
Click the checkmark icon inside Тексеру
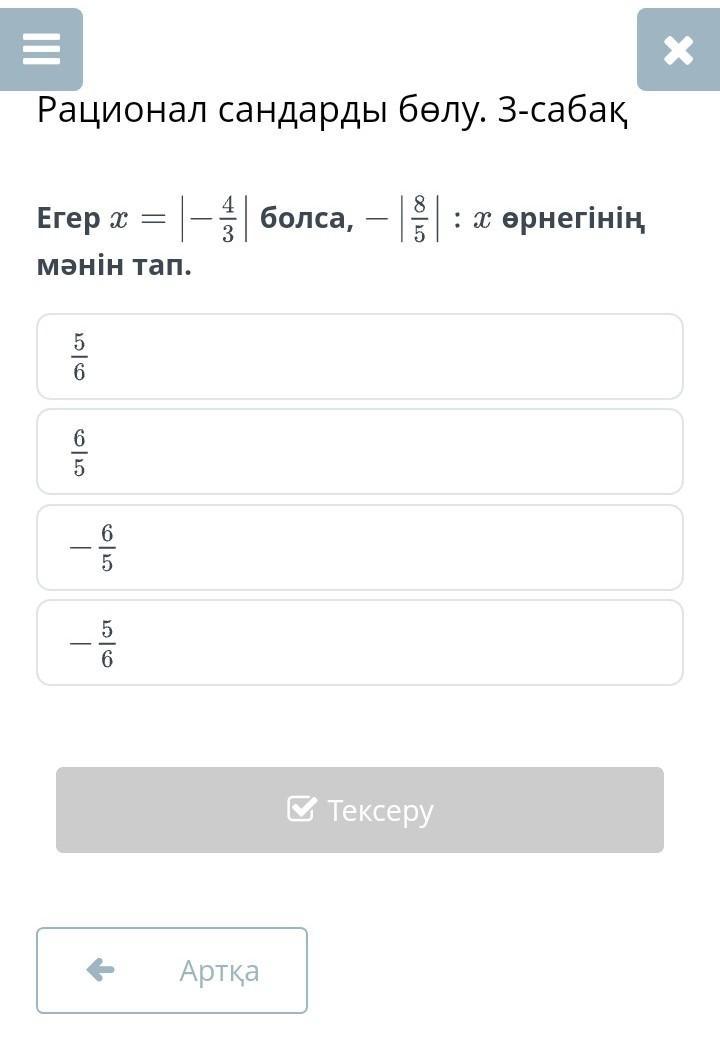(301, 809)
